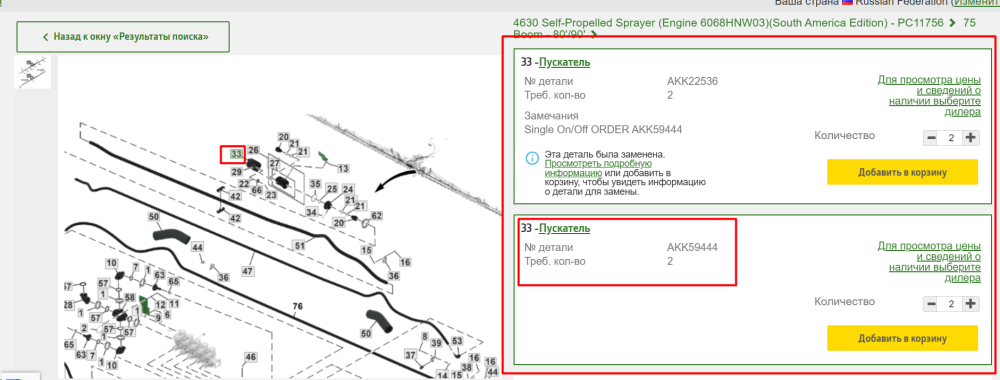
Task: Increase quantity for part AKK22536
Action: pyautogui.click(x=971, y=137)
